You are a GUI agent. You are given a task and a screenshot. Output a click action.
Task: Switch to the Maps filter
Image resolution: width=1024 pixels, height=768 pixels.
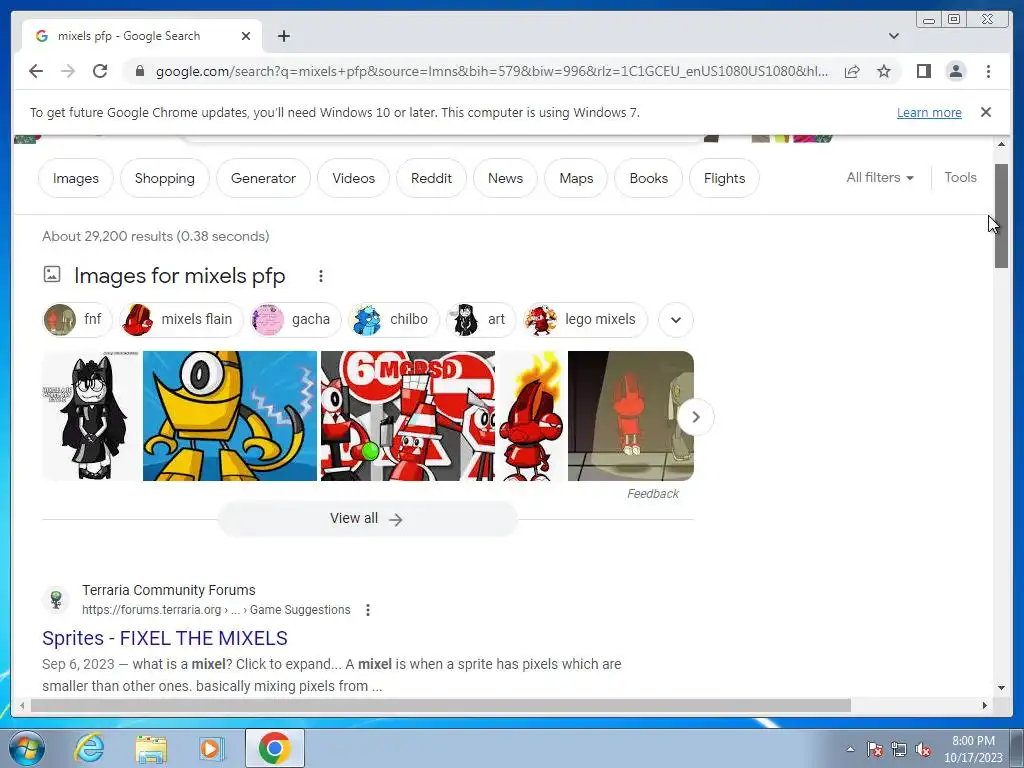point(576,178)
